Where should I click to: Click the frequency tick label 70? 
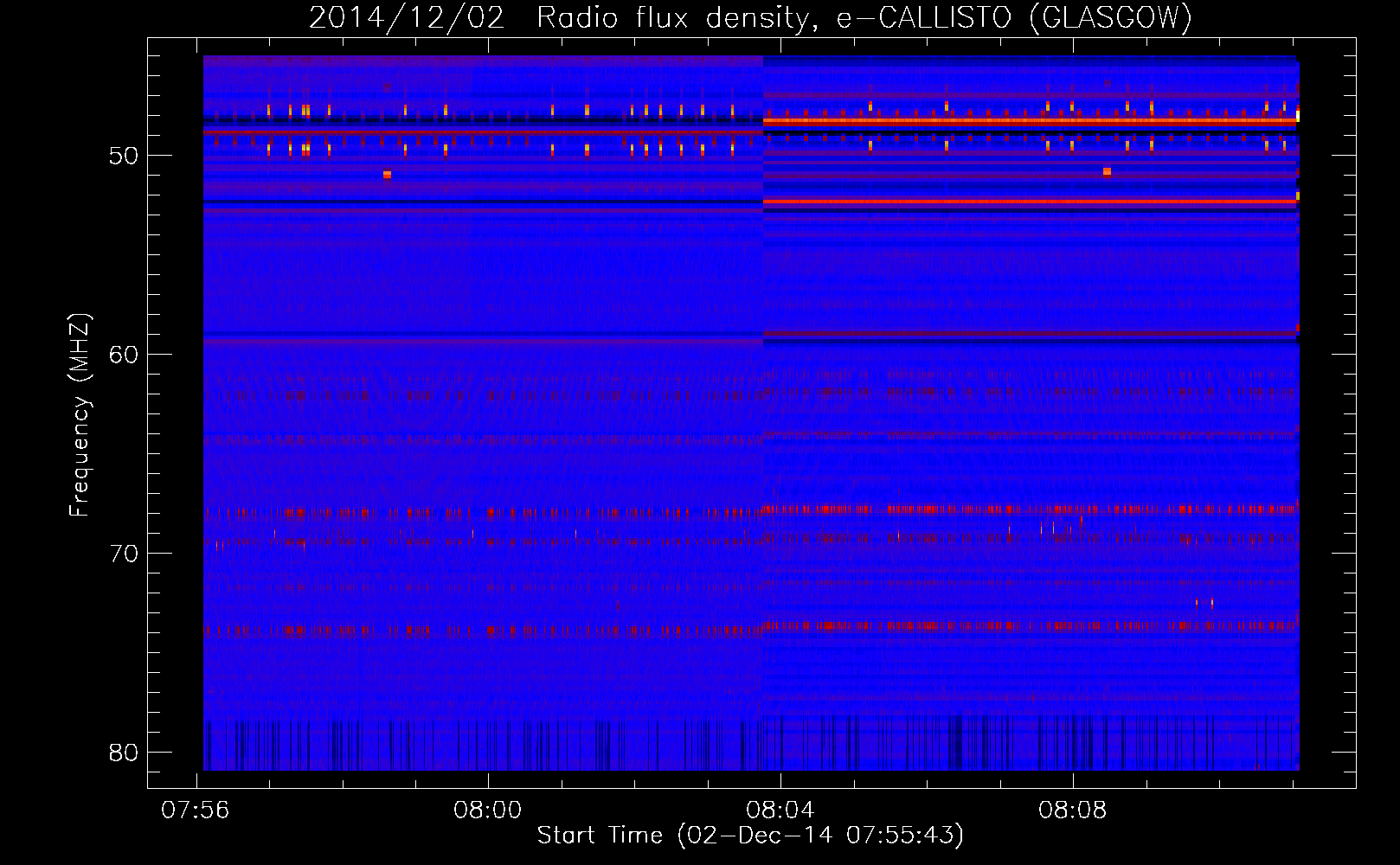click(124, 553)
